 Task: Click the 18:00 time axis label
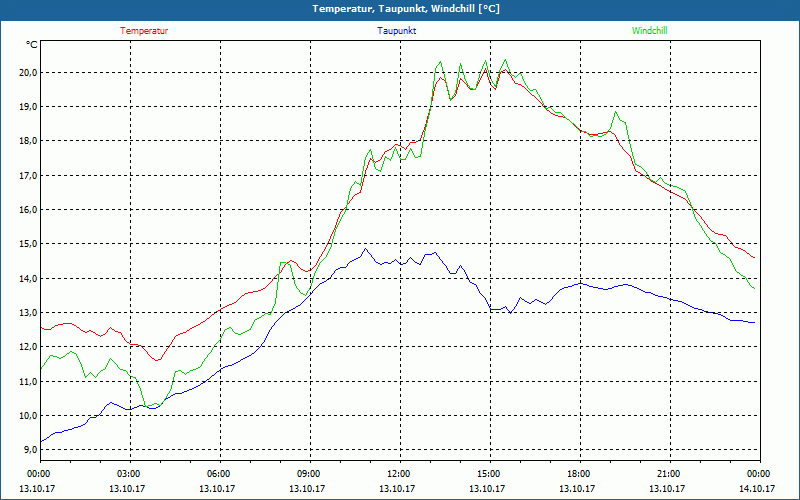(580, 474)
